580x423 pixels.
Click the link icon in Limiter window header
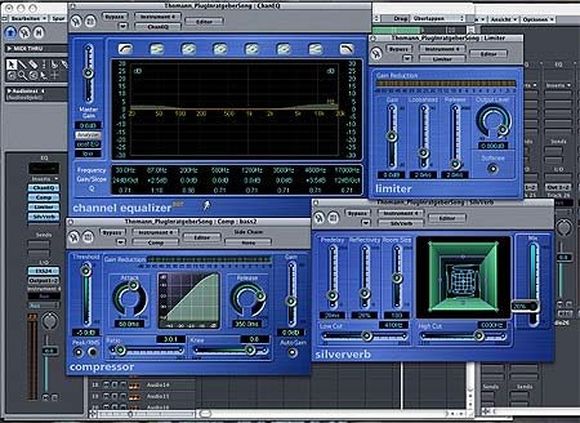(x=377, y=54)
